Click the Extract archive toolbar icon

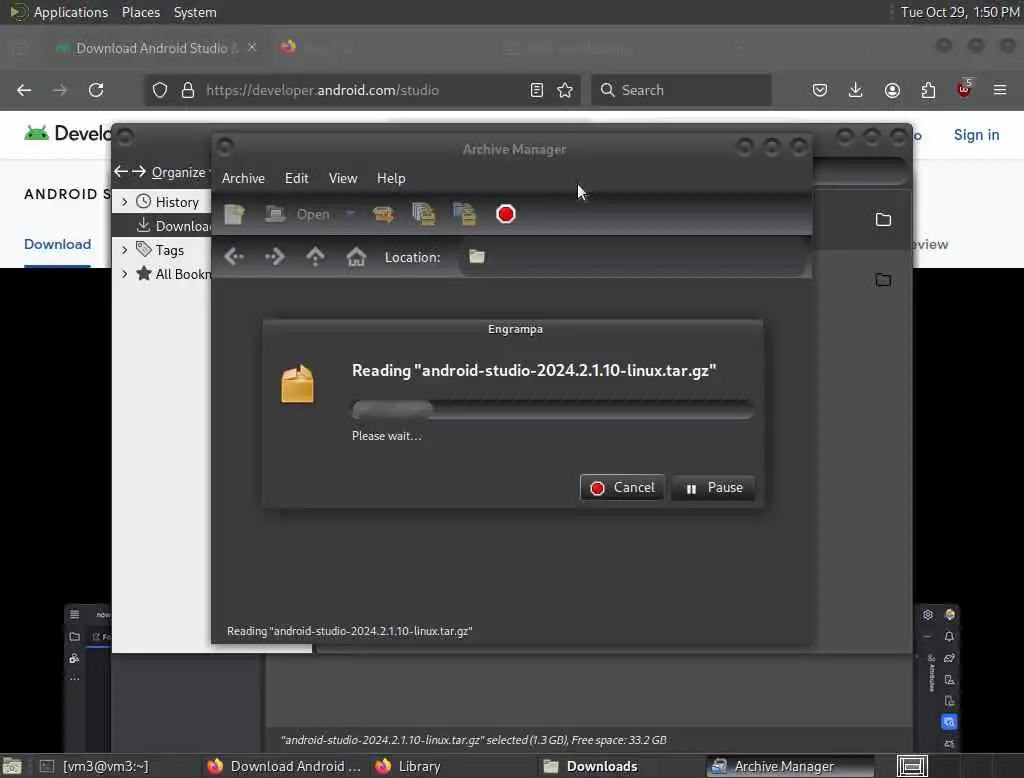[383, 214]
